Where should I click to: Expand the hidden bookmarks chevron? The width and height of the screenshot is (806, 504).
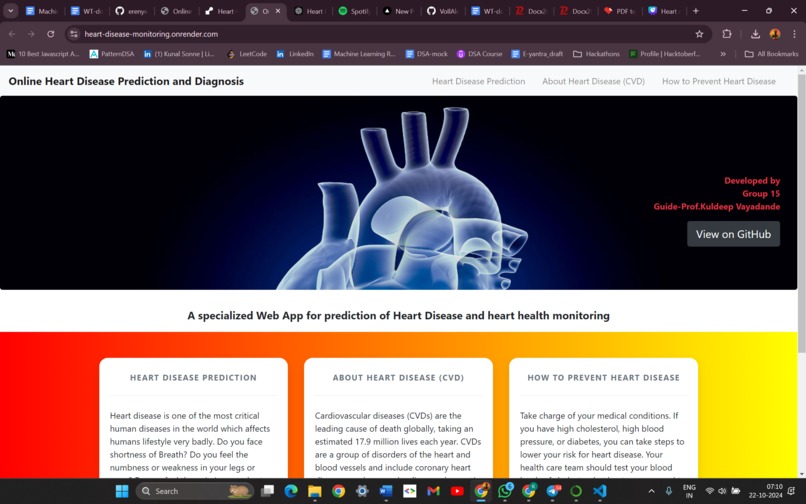click(x=723, y=53)
